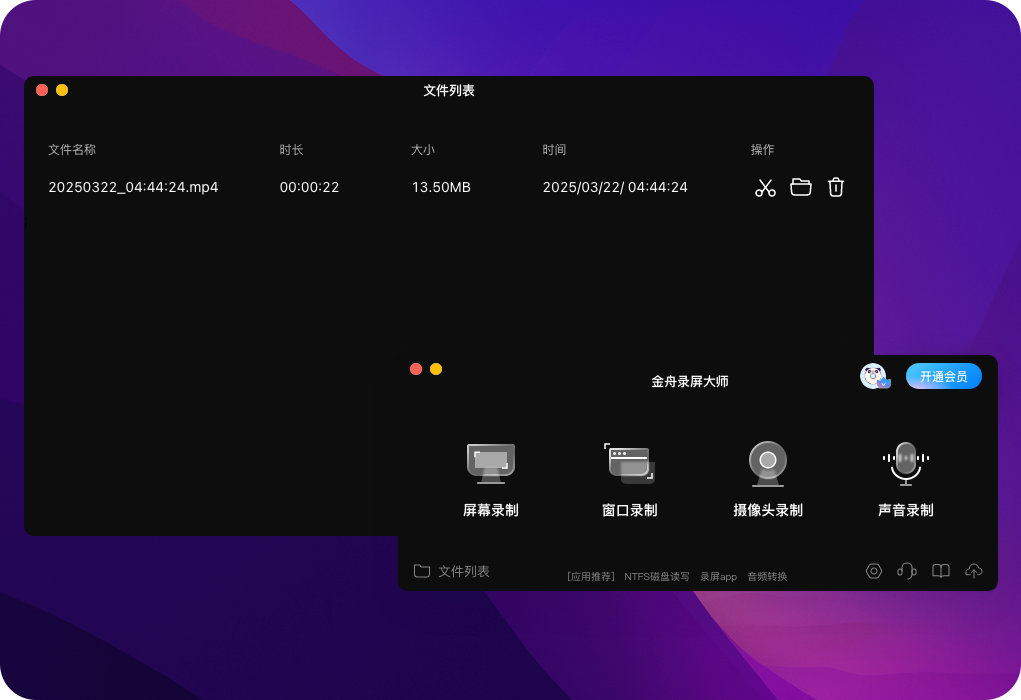Click the 文件名称 column header
The width and height of the screenshot is (1021, 700).
(72, 150)
